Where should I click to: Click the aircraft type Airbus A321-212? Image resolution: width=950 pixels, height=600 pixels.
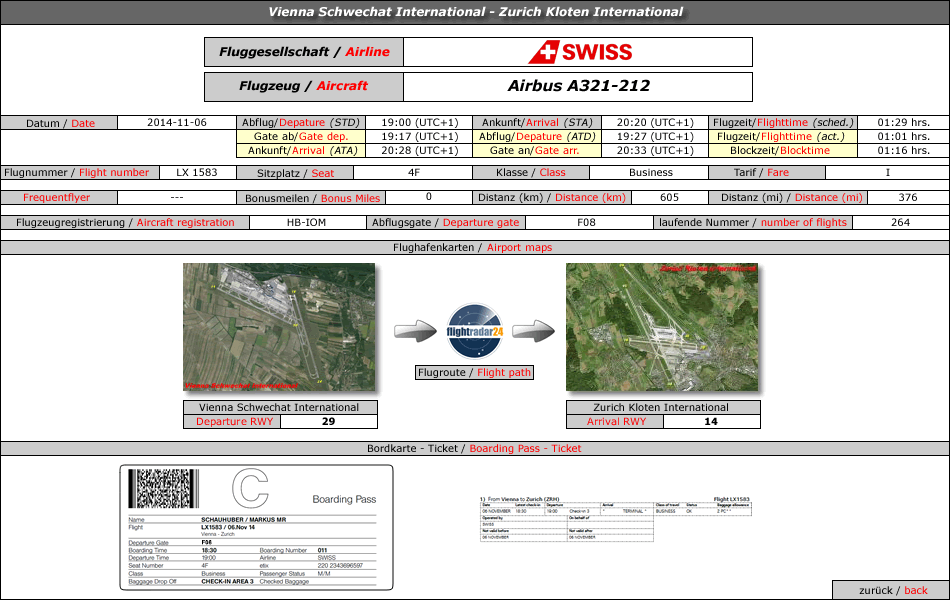[578, 86]
